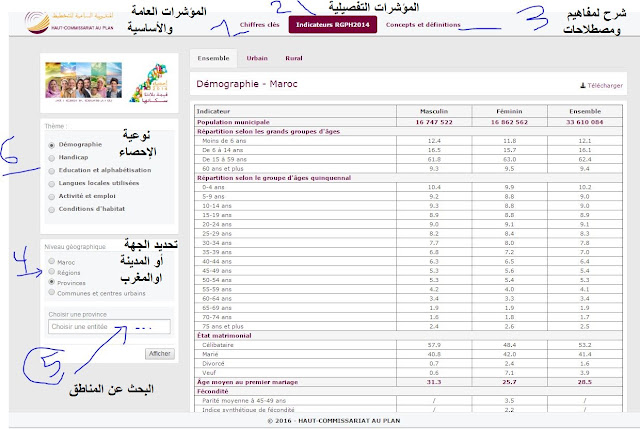Click the 0-4 ans row label
The height and width of the screenshot is (429, 640).
pyautogui.click(x=213, y=187)
